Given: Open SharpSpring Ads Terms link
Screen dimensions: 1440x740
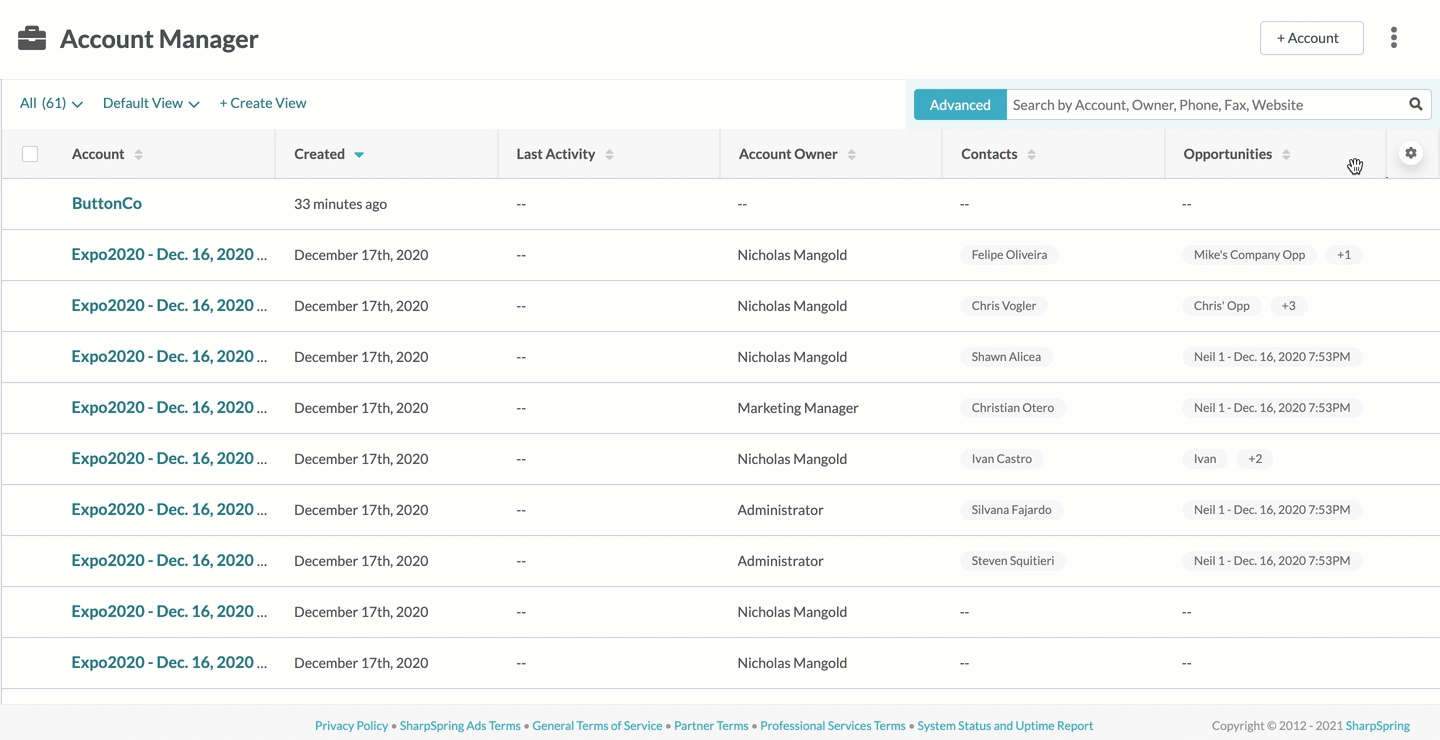Looking at the screenshot, I should [460, 726].
